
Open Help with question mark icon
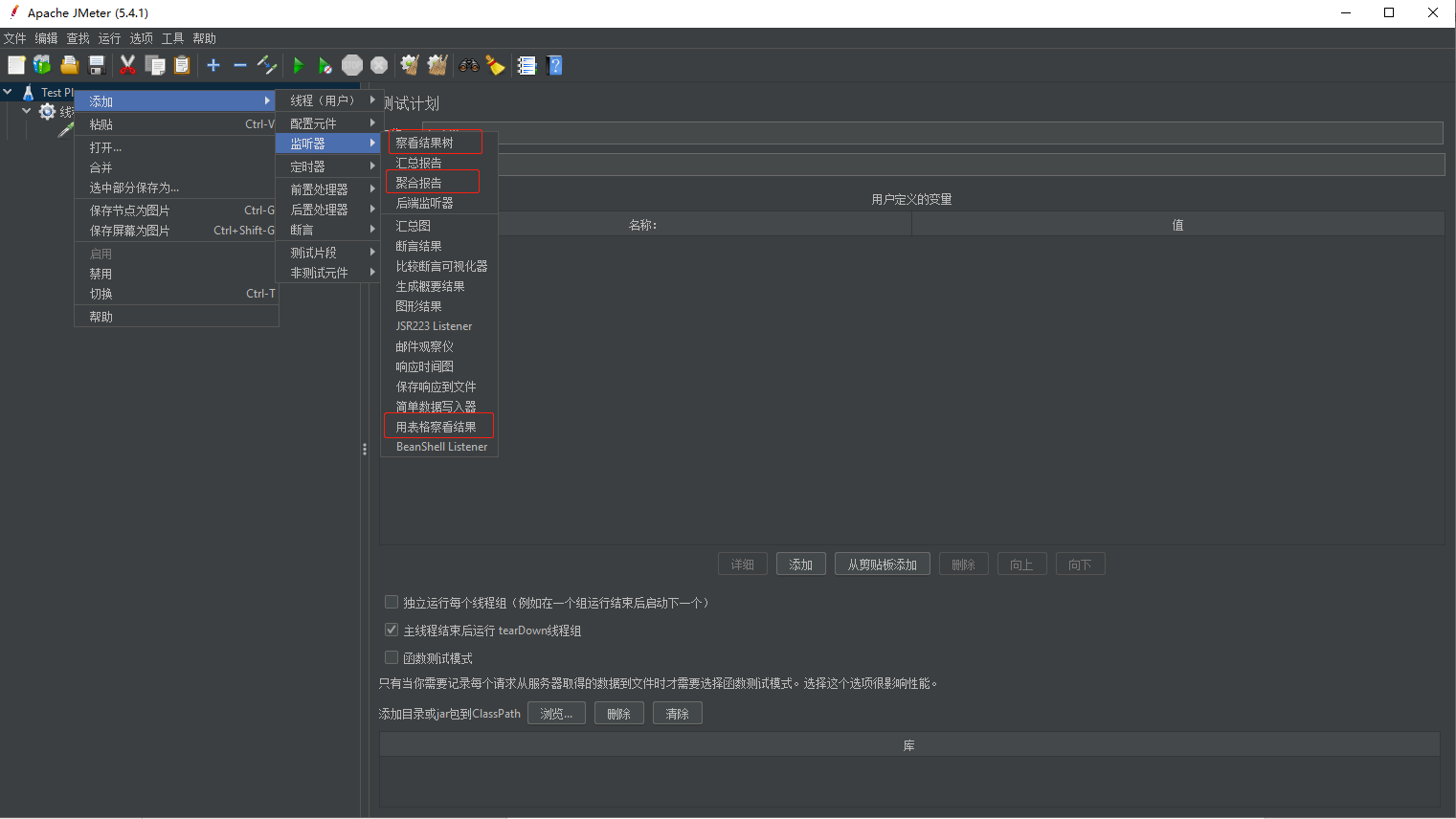click(x=554, y=65)
